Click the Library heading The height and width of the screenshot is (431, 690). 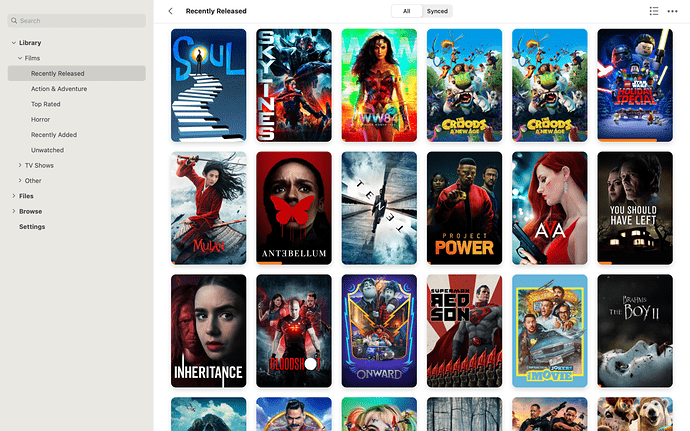pos(30,43)
